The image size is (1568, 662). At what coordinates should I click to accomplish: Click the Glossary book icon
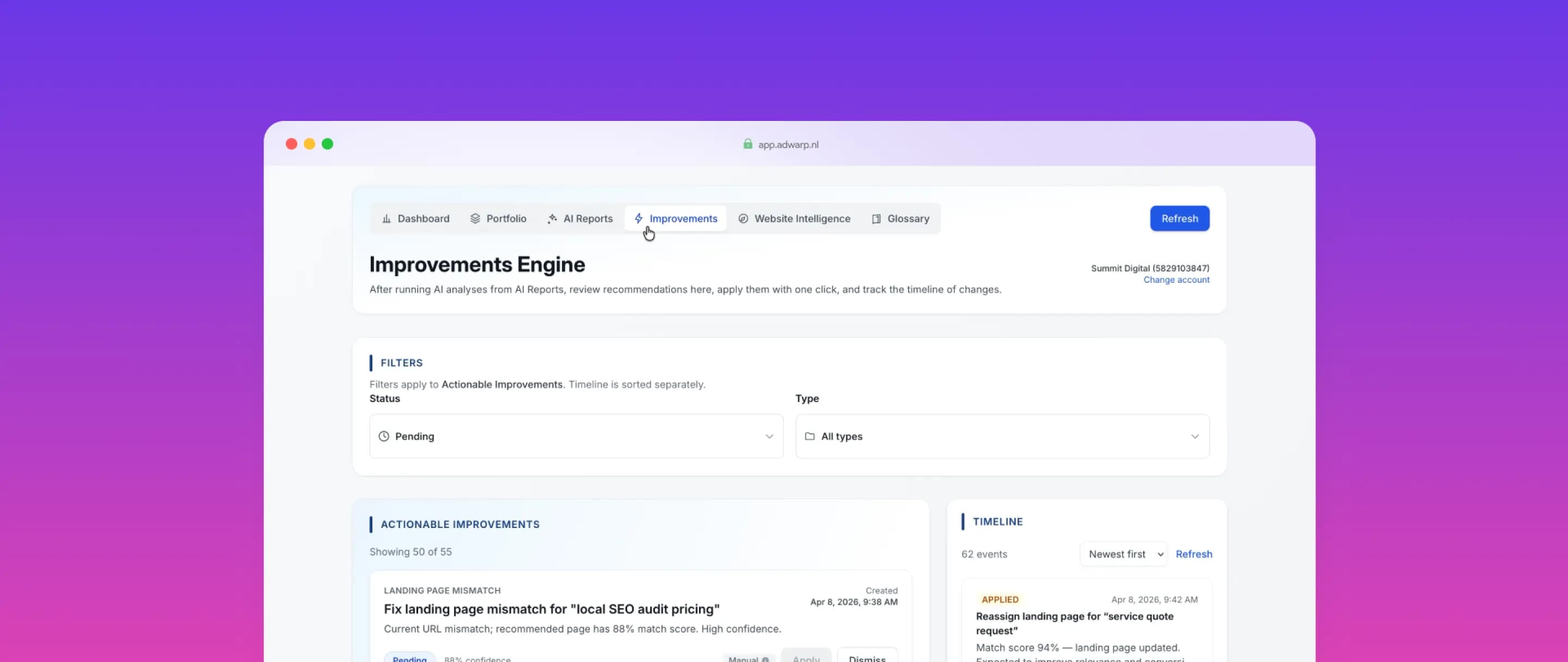tap(875, 218)
